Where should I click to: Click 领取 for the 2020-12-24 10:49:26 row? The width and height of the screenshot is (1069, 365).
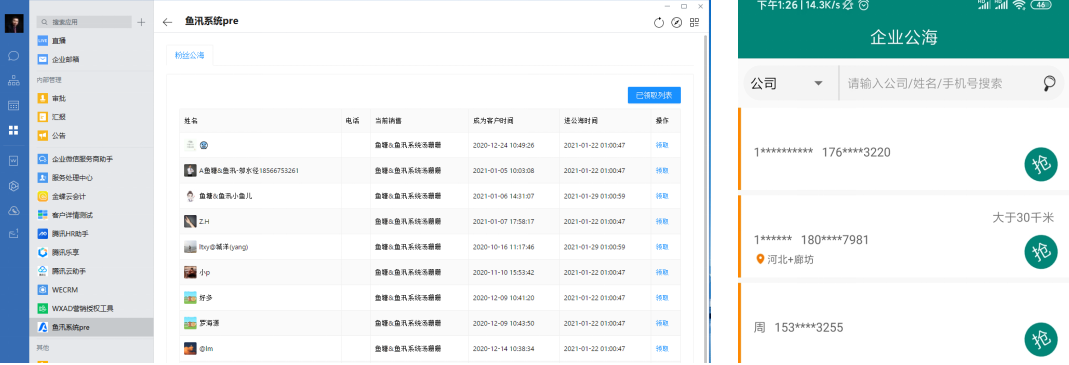pos(661,145)
